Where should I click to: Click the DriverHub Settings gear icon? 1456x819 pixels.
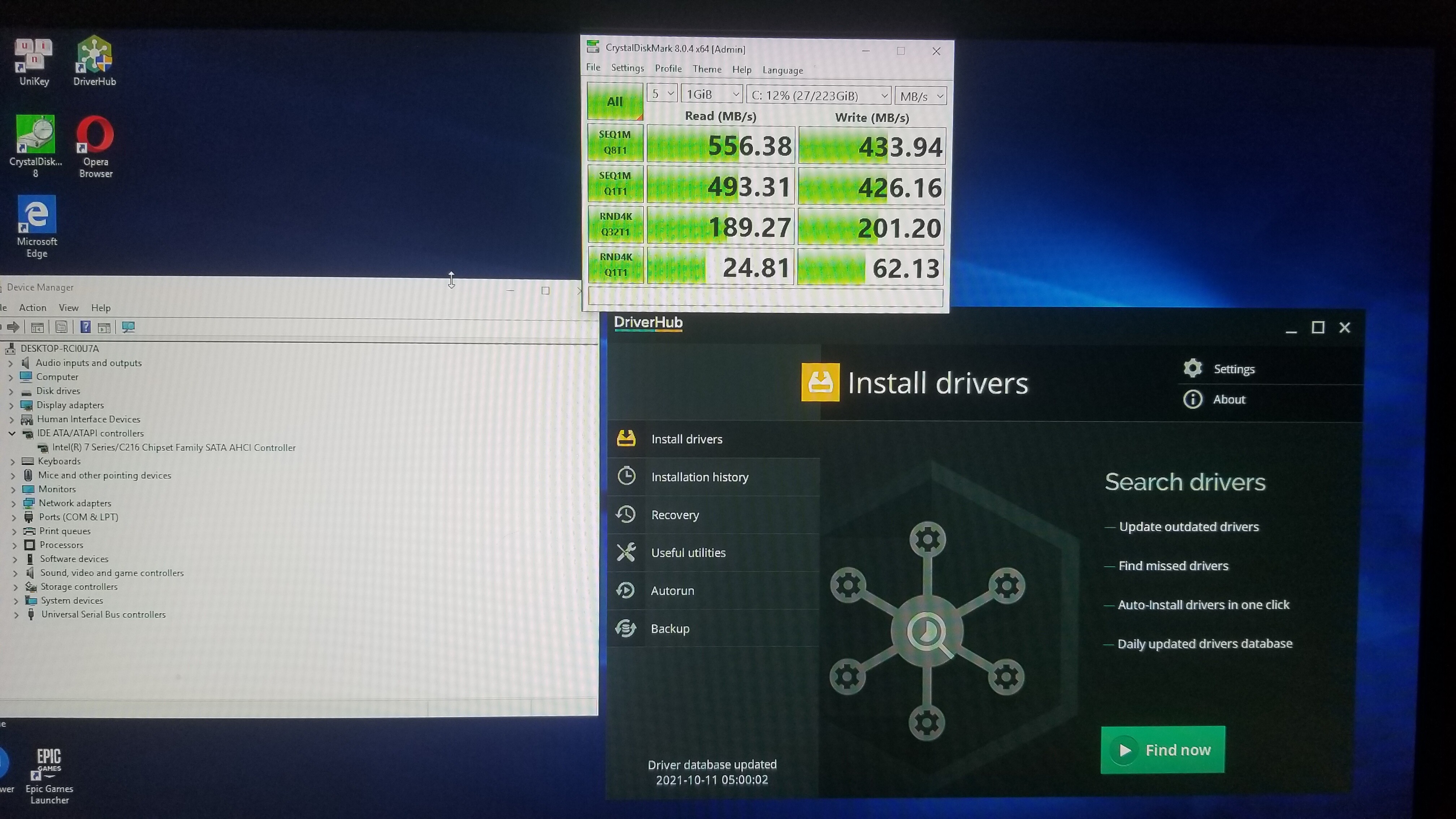click(1193, 368)
